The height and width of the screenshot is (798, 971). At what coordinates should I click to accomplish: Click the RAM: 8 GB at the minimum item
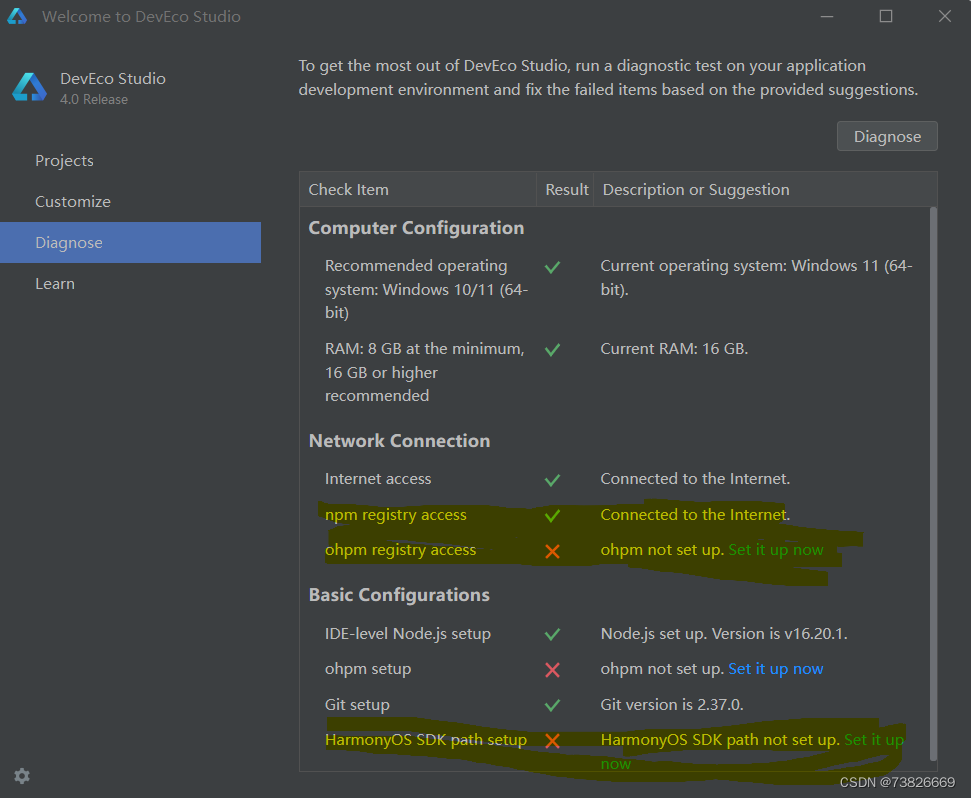[424, 372]
